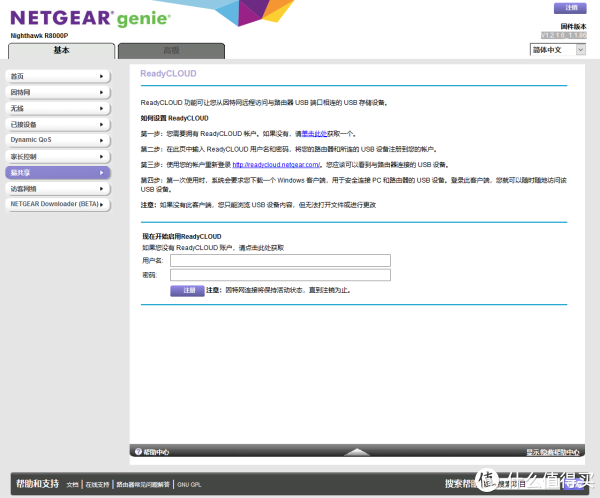Open 路由器常见问题解答 footer link

click(x=143, y=485)
